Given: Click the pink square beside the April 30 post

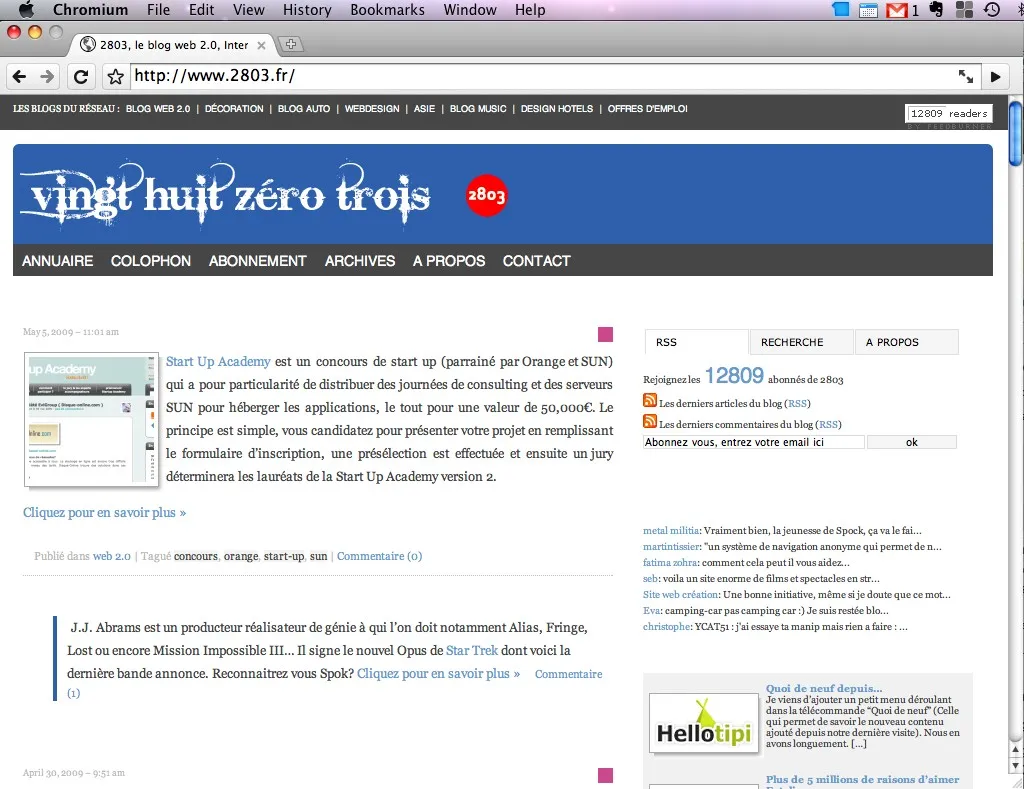Looking at the screenshot, I should click(605, 775).
